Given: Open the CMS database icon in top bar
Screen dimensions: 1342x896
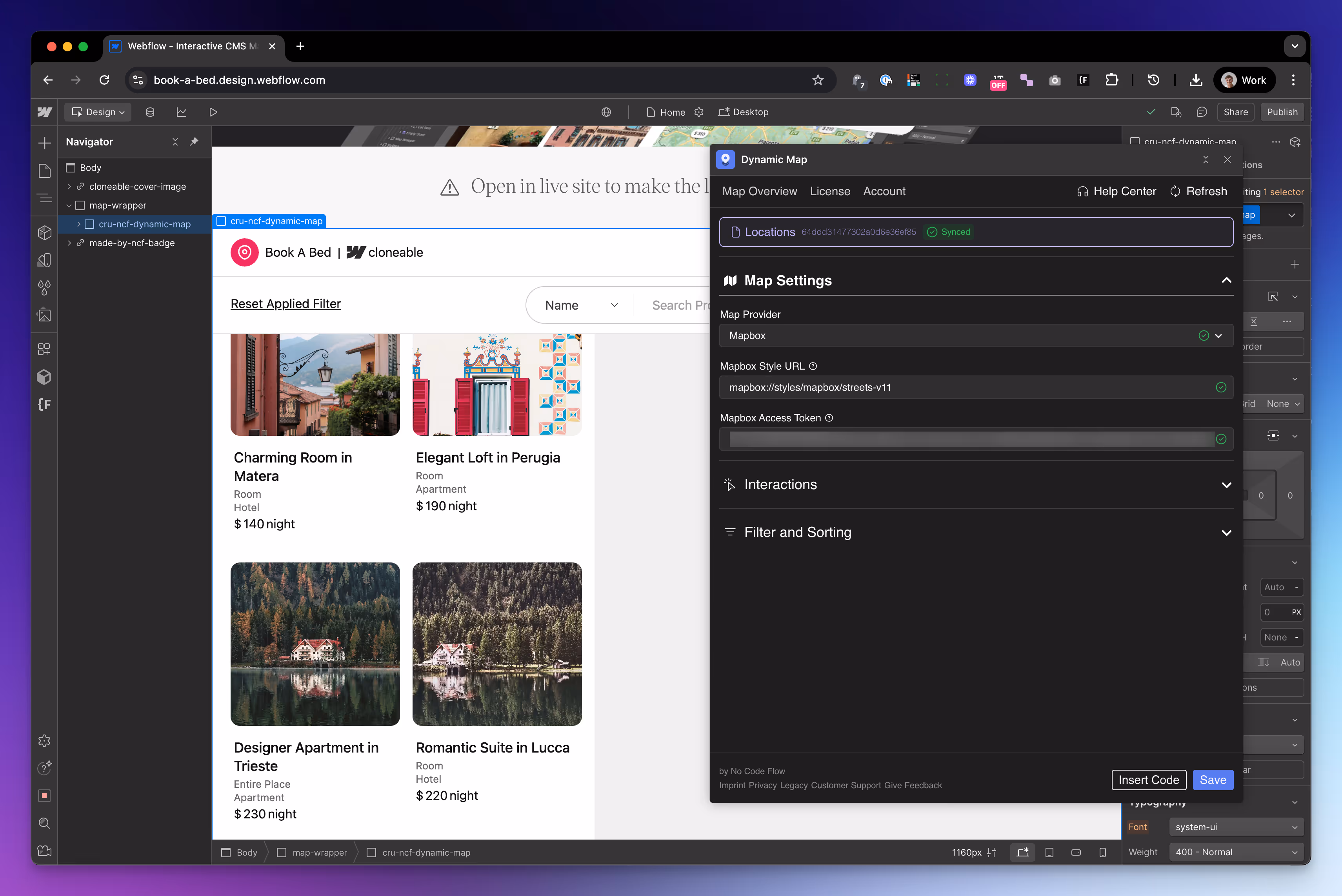Looking at the screenshot, I should tap(150, 112).
